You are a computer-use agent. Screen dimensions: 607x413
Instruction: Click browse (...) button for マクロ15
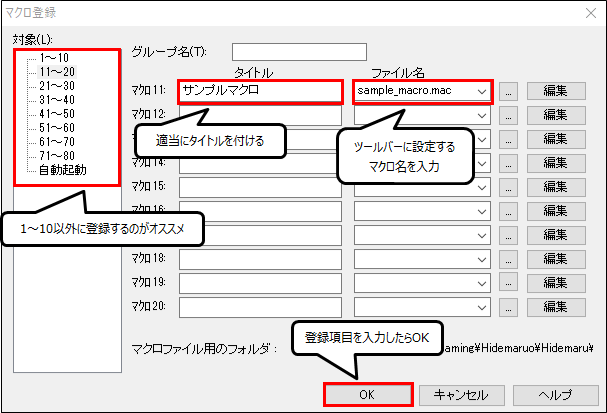[x=508, y=188]
